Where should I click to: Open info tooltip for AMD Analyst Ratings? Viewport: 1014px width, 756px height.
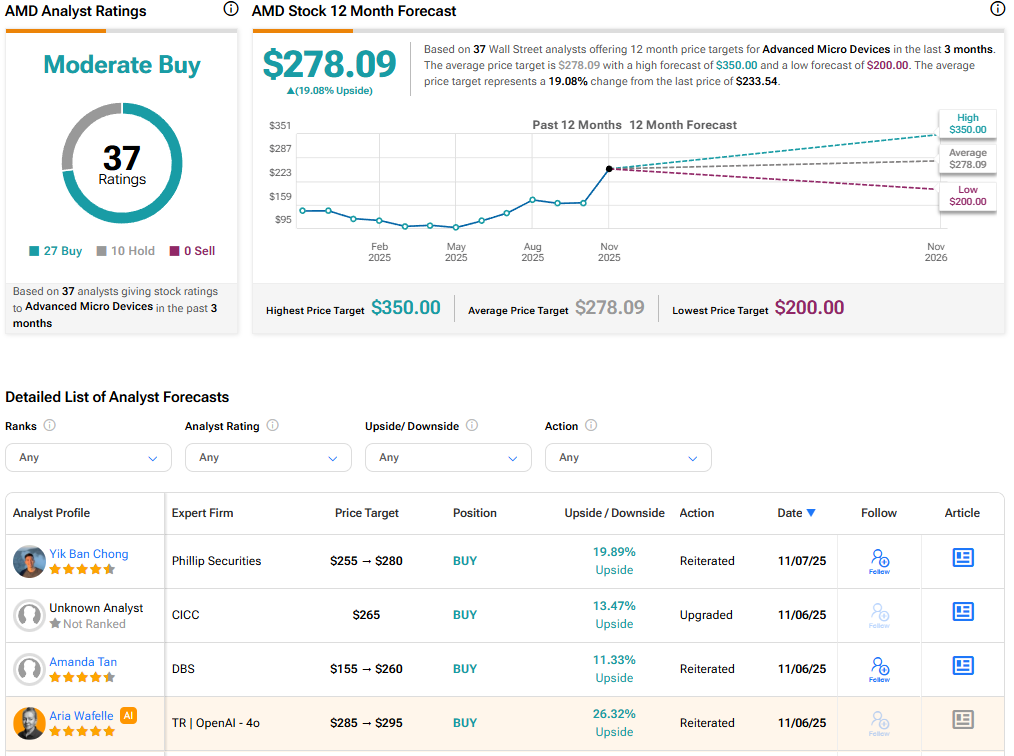coord(230,9)
